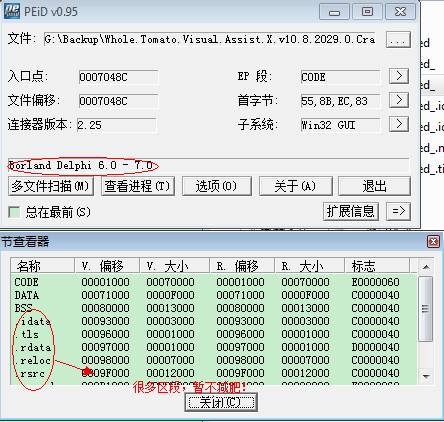
Task: Click flags value D0000040 in .rdata row
Action: [x=375, y=347]
